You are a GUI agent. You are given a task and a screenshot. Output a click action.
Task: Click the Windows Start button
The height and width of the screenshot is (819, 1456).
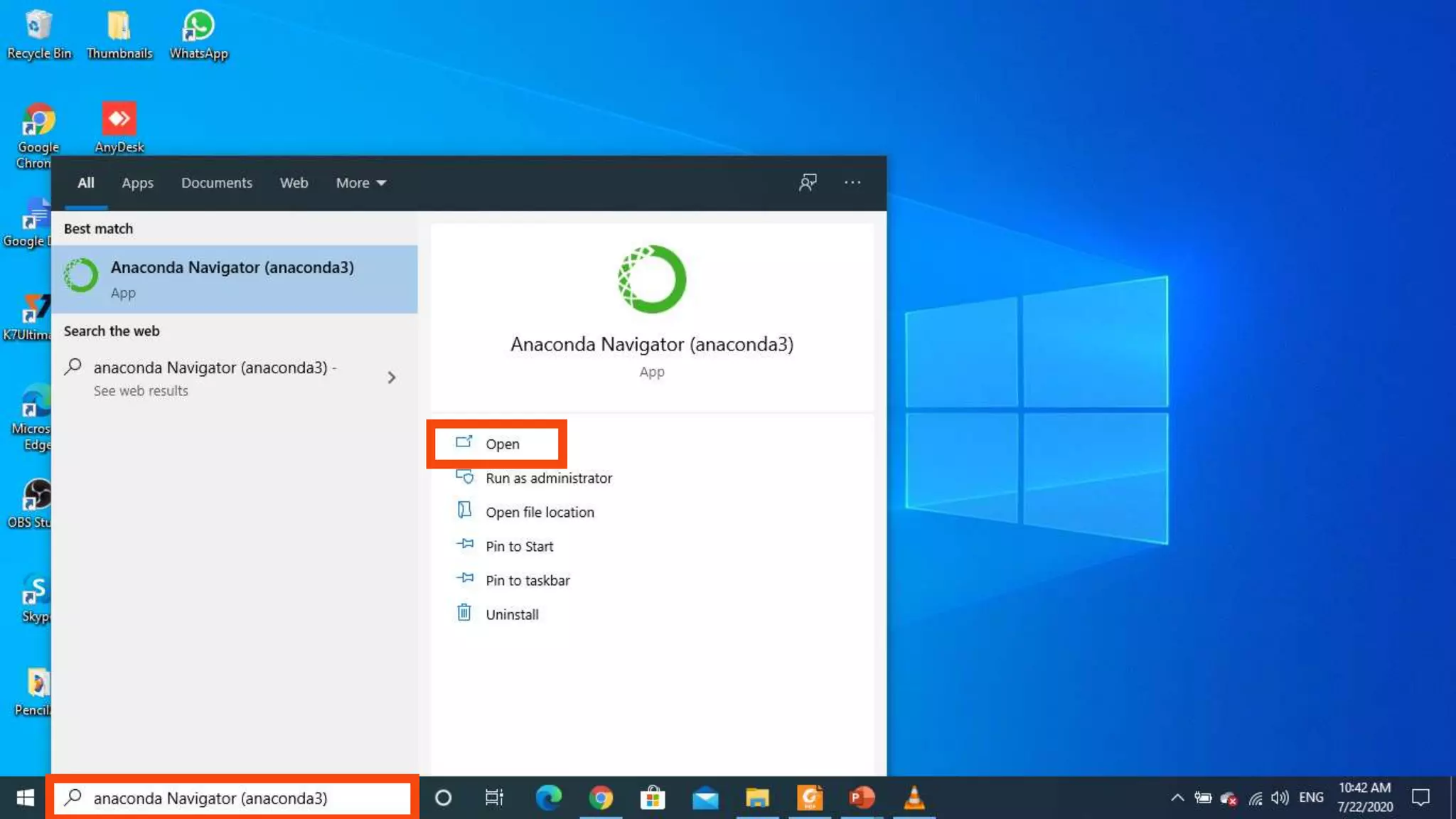coord(25,798)
